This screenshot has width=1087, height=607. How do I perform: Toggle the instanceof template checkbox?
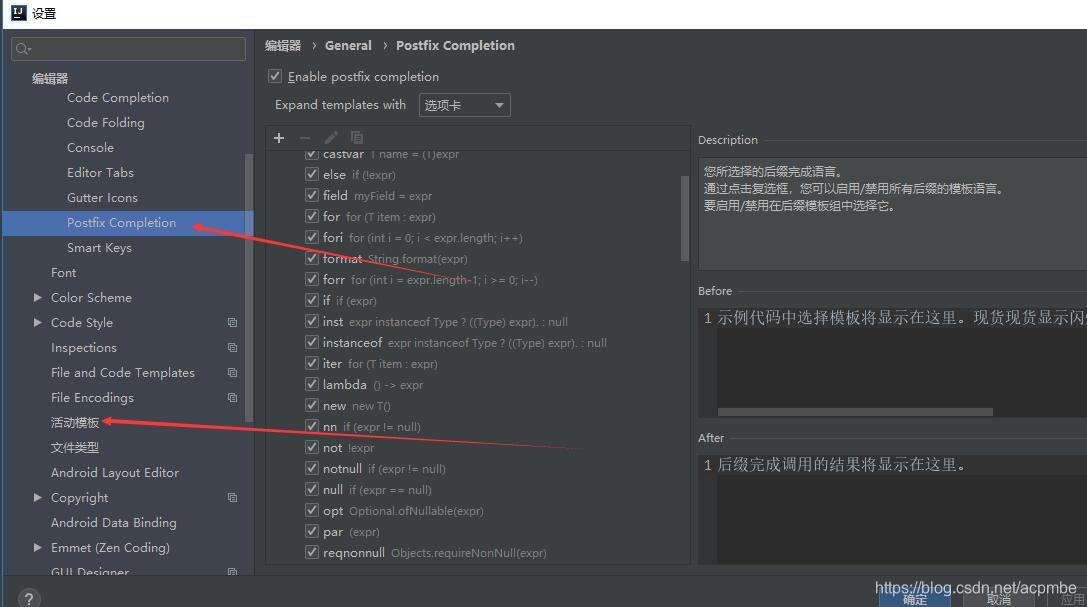(x=312, y=342)
